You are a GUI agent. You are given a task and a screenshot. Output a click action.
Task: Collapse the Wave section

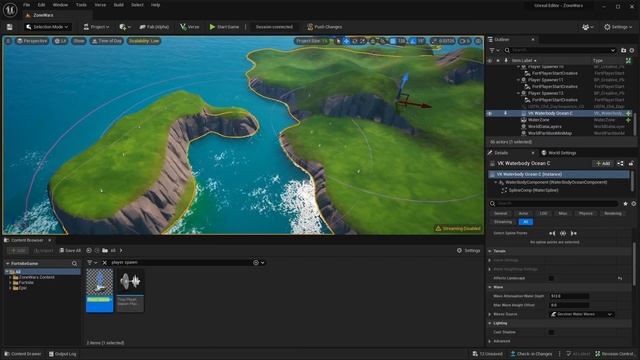point(490,287)
